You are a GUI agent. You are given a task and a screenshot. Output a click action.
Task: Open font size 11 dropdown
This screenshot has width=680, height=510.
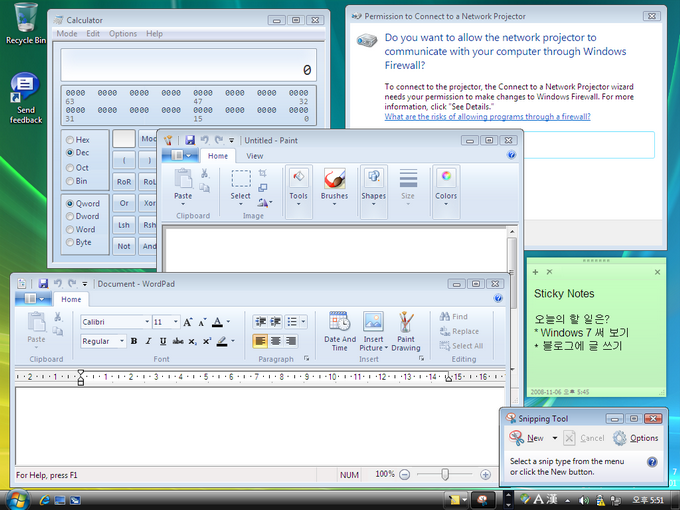click(176, 322)
